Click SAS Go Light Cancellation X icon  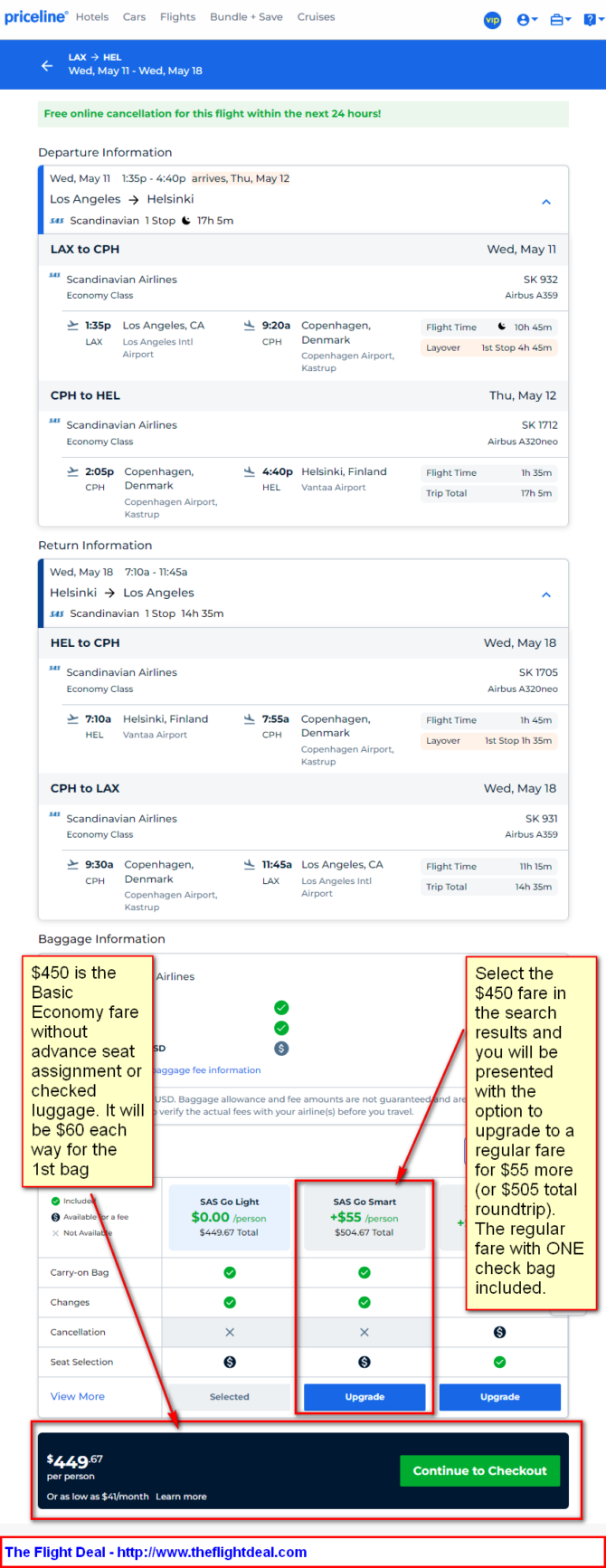pyautogui.click(x=230, y=1332)
